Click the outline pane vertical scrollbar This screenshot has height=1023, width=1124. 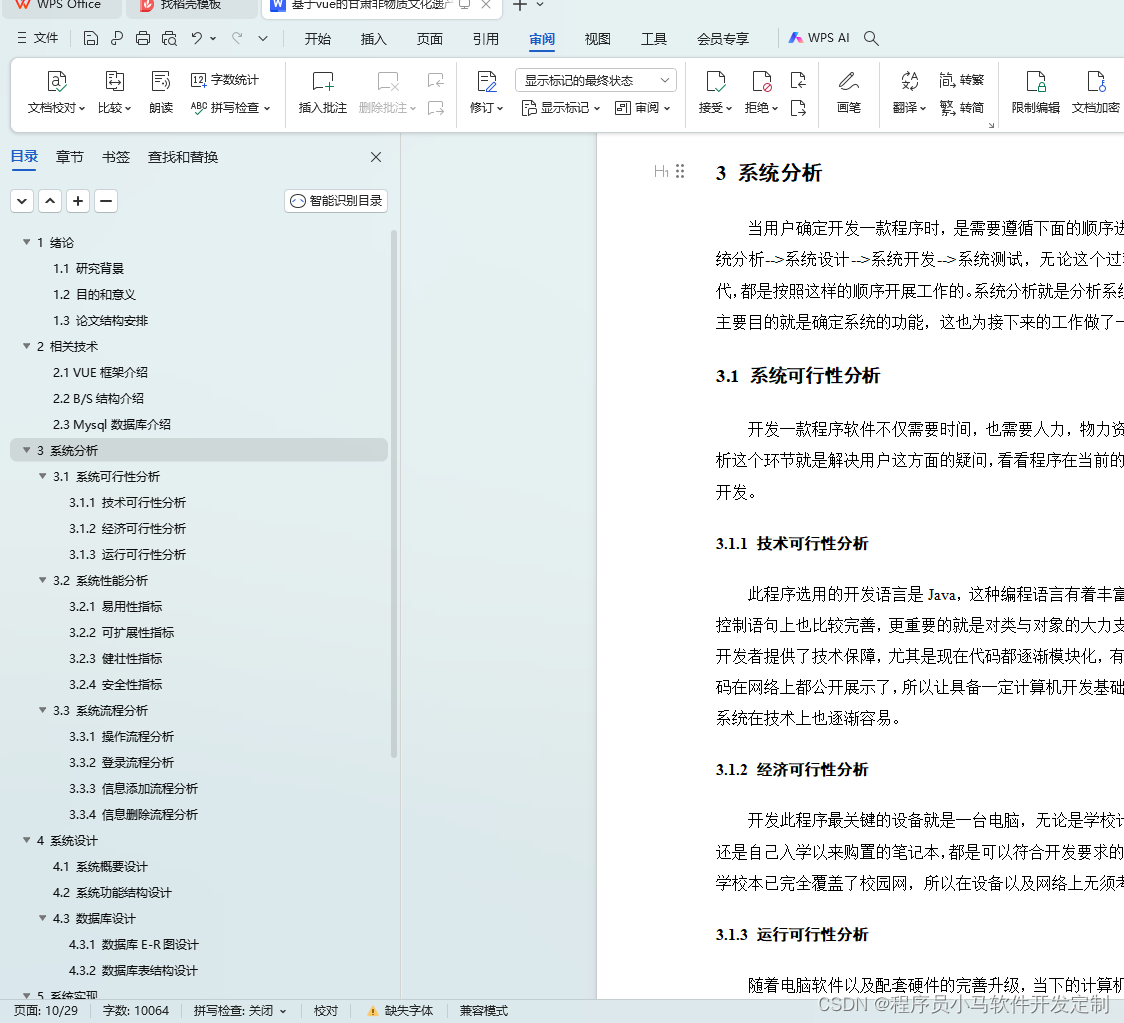pyautogui.click(x=394, y=494)
